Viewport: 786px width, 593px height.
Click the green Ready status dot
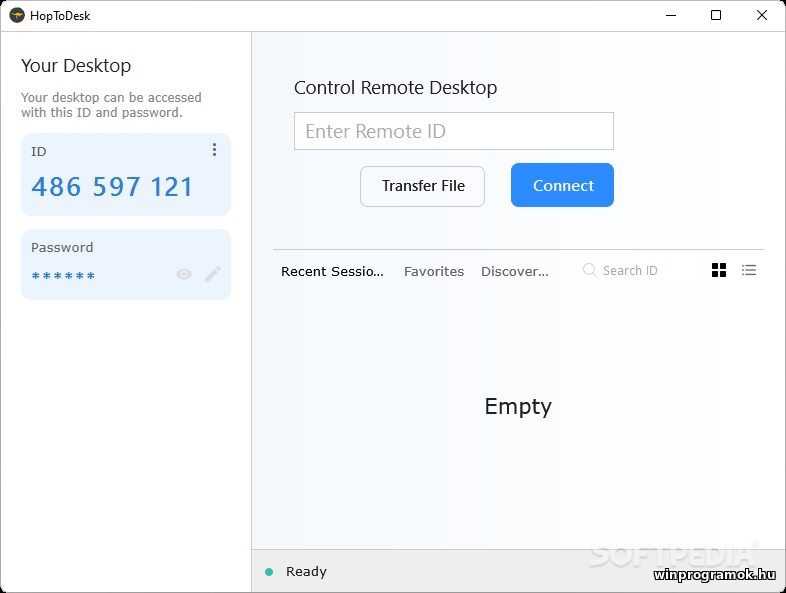tap(269, 572)
